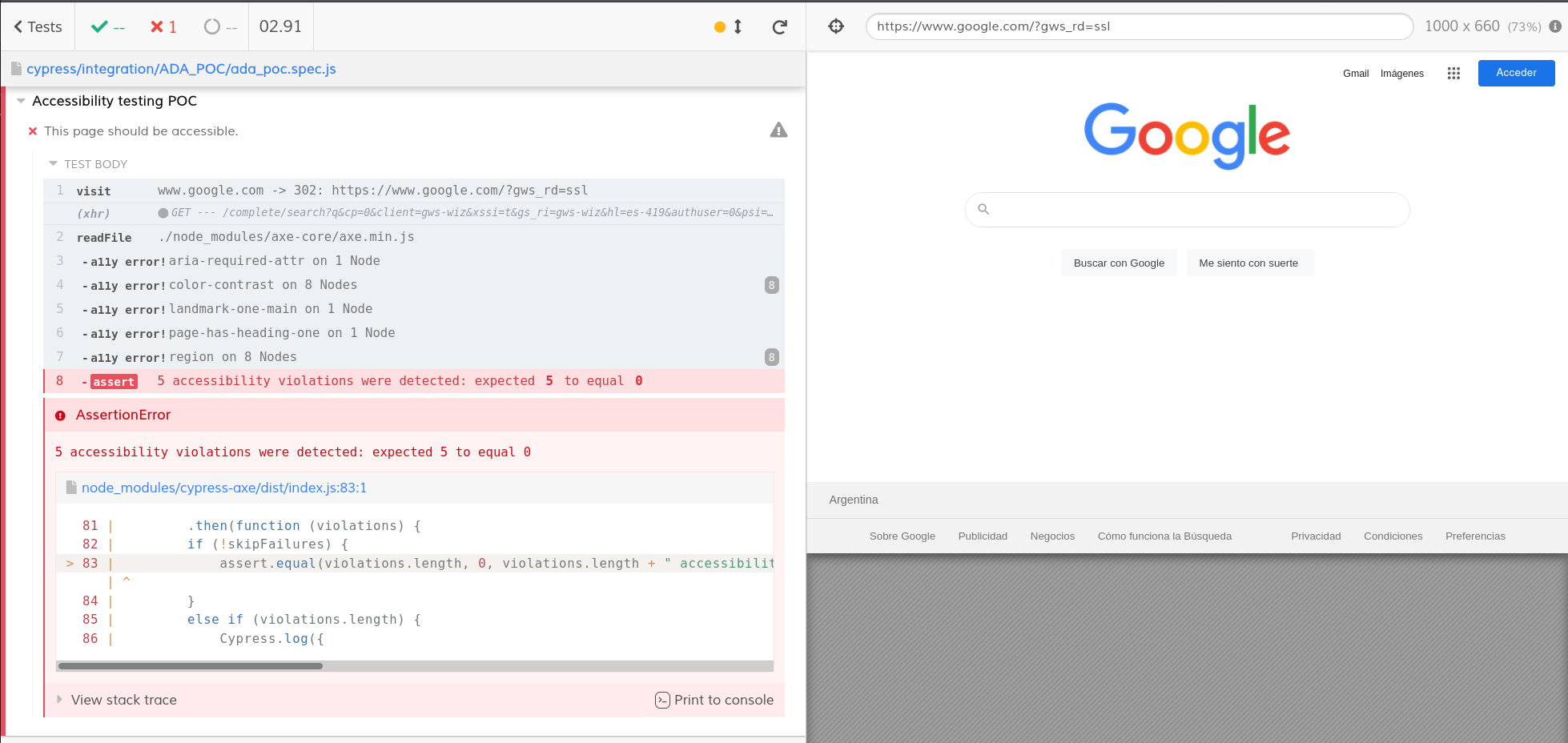Viewport: 1568px width, 743px height.
Task: Open cypress-axe/dist/index.js:83:1 file link
Action: [224, 488]
